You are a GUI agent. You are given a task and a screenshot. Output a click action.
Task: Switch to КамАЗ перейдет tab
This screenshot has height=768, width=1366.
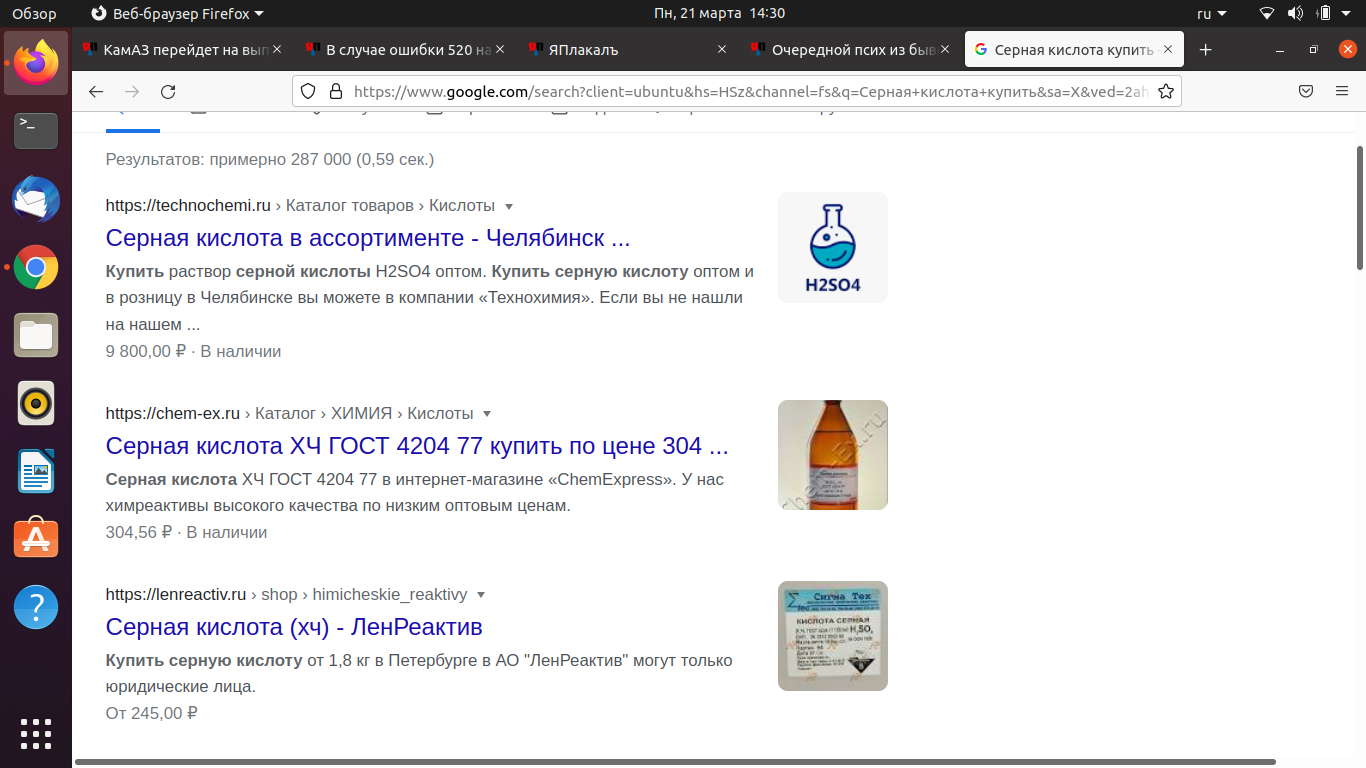182,49
